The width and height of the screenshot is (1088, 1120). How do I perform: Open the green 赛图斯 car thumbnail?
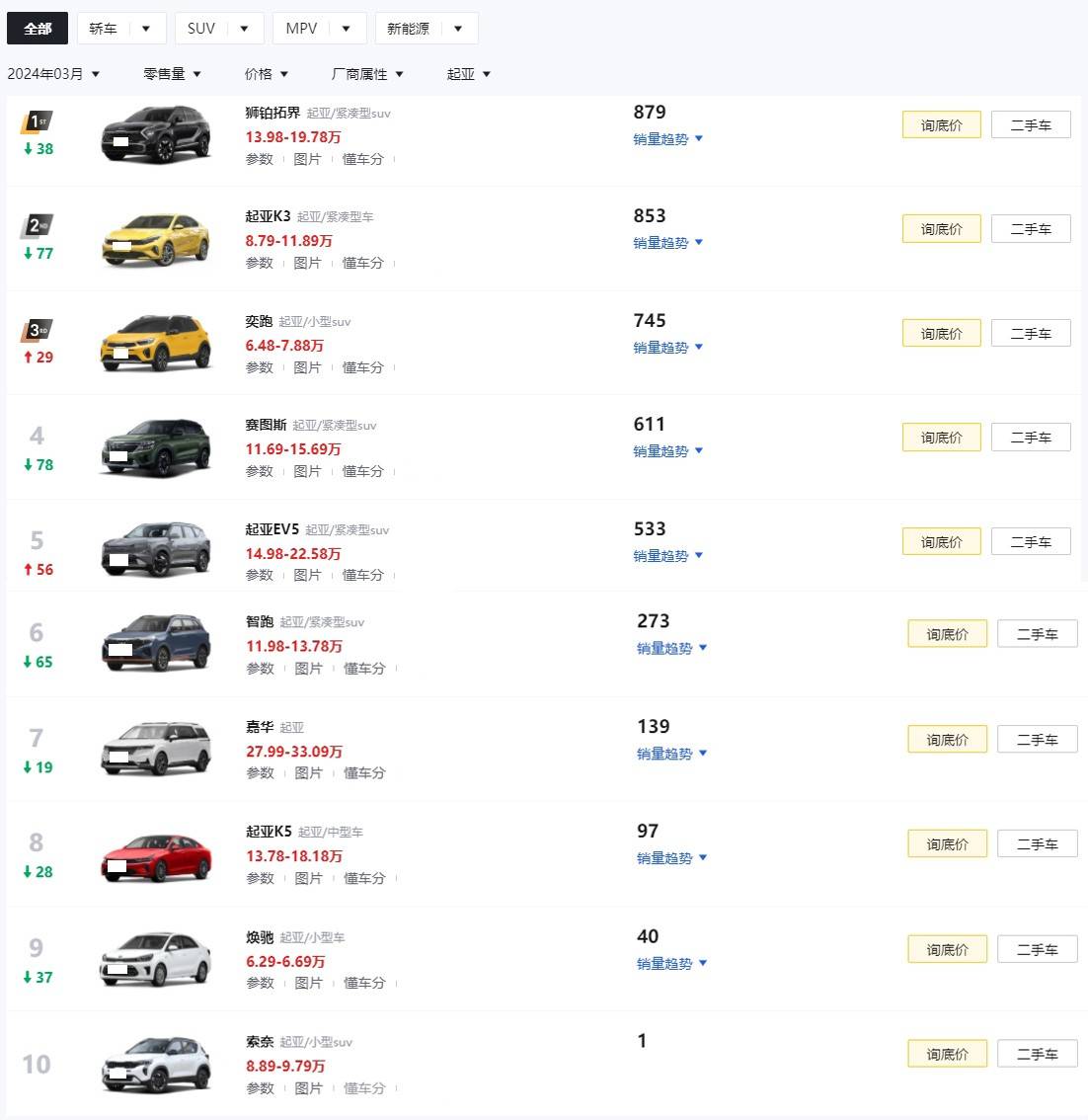156,447
